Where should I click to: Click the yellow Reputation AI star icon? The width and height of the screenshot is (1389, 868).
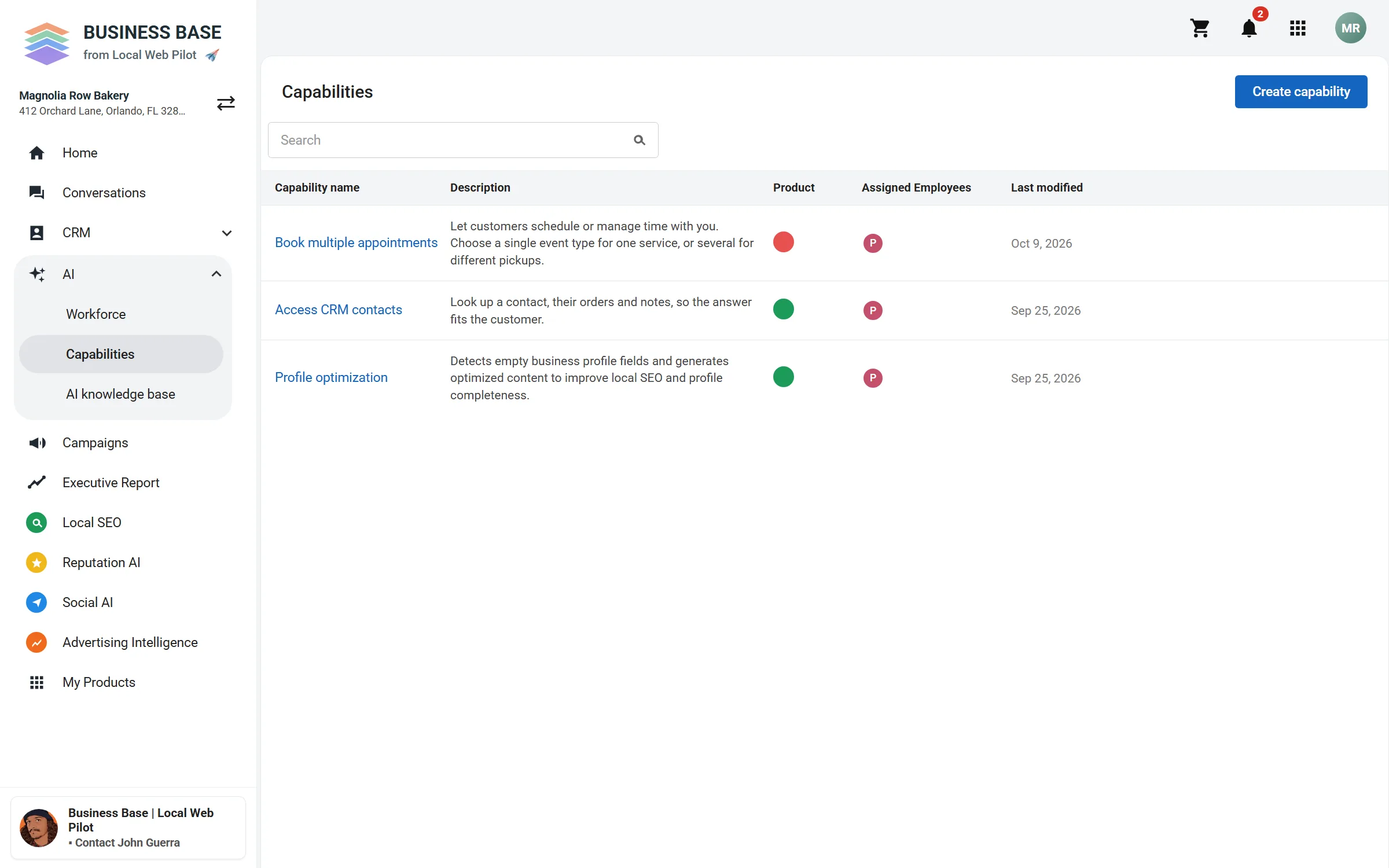tap(36, 562)
